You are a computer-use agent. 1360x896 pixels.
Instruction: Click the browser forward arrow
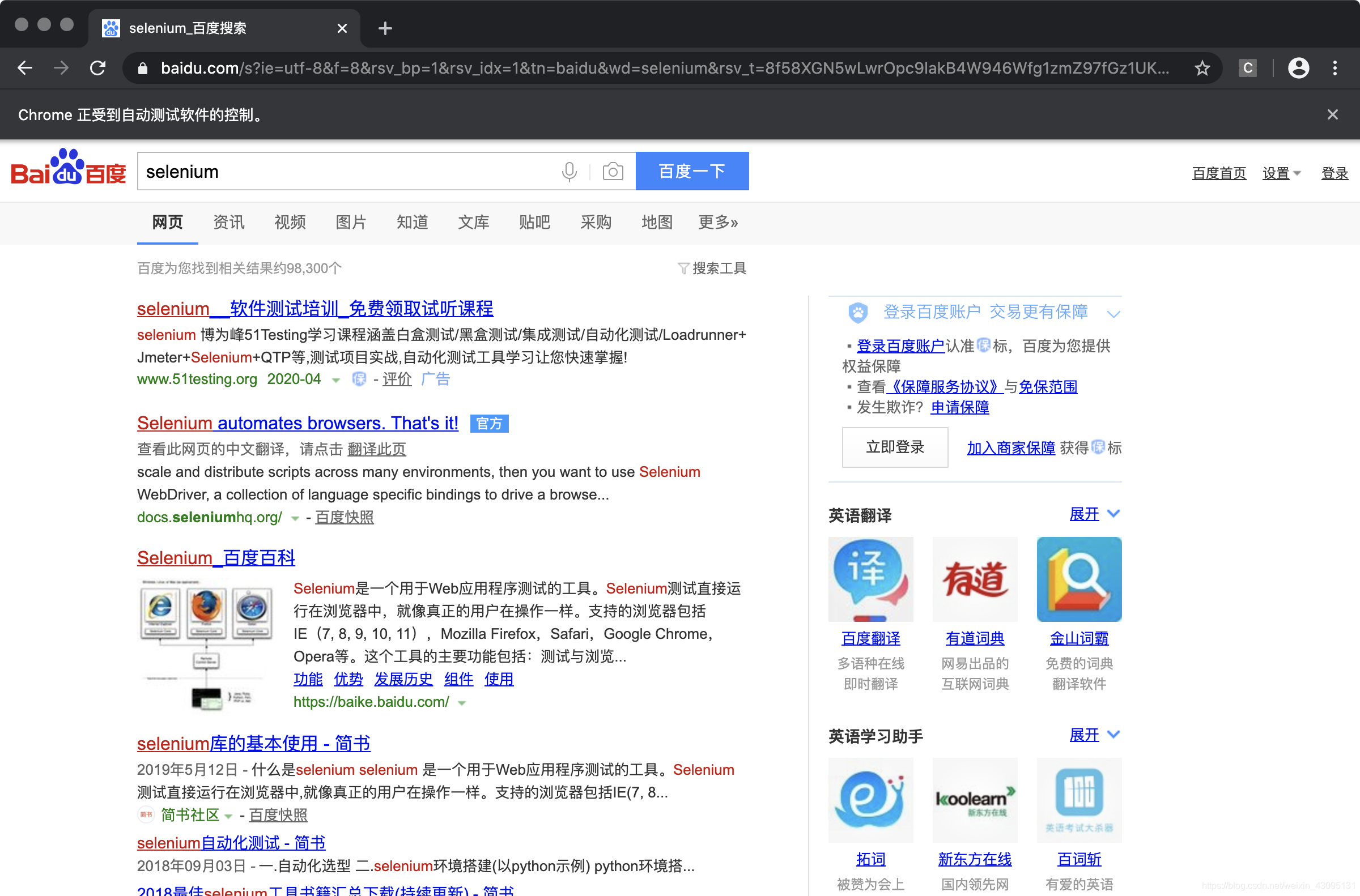(x=61, y=68)
